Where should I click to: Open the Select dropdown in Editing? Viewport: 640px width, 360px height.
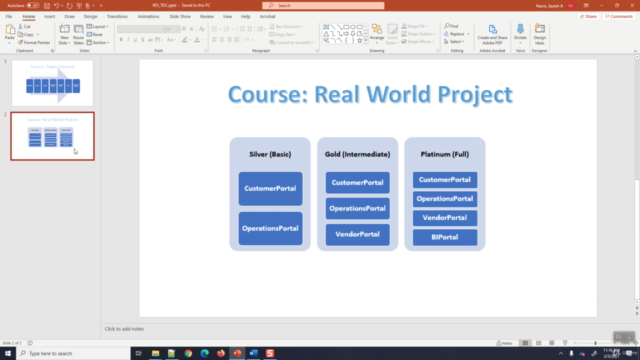[x=454, y=42]
